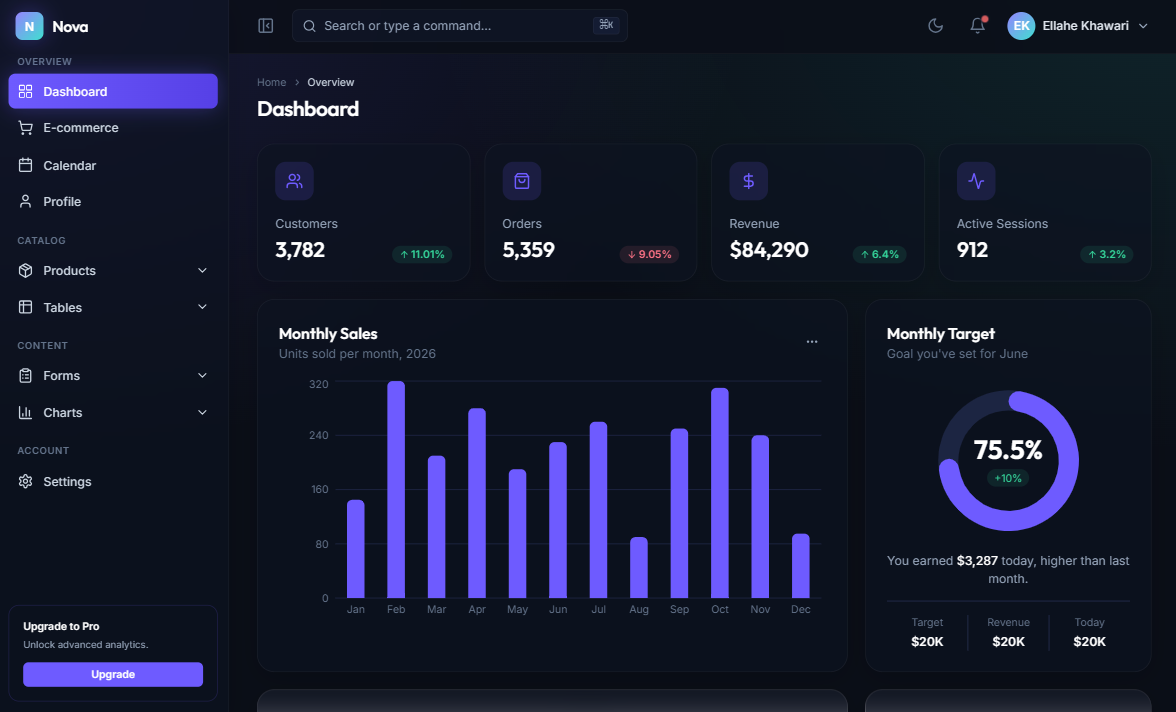Click the Forms clipboard icon
Screen dimensions: 1176x712
(26, 375)
